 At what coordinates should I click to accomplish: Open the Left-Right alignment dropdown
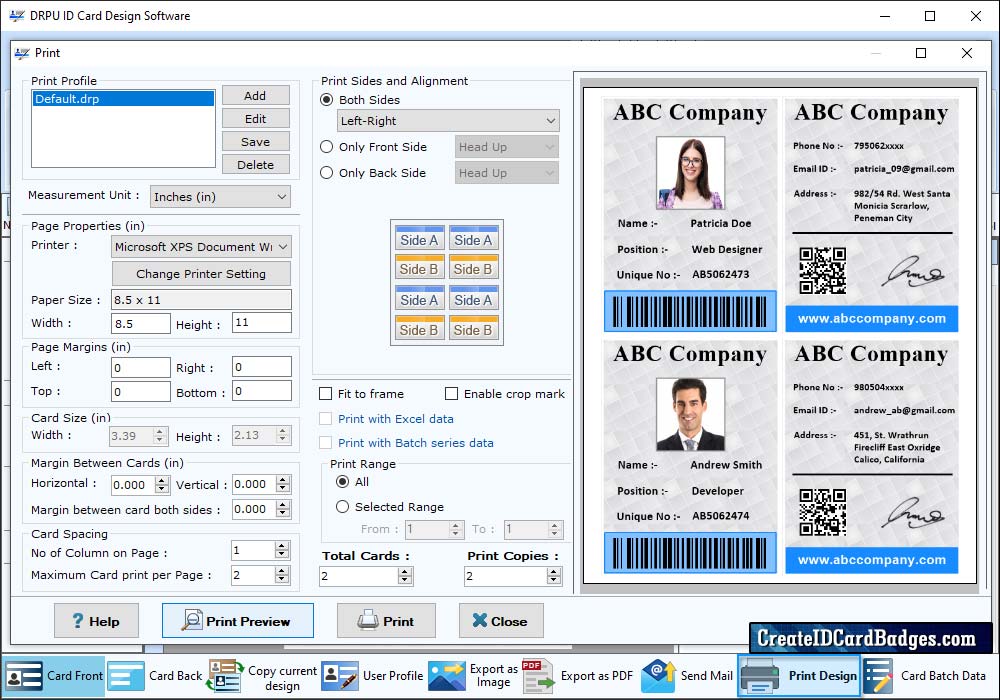tap(448, 120)
